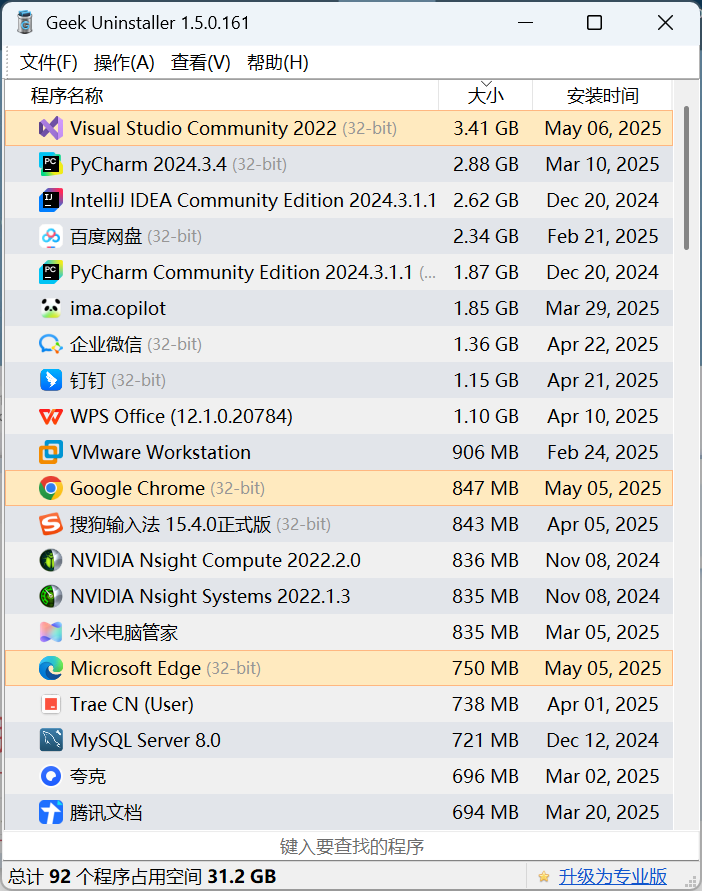Select the Google Chrome icon
702x891 pixels.
click(51, 488)
